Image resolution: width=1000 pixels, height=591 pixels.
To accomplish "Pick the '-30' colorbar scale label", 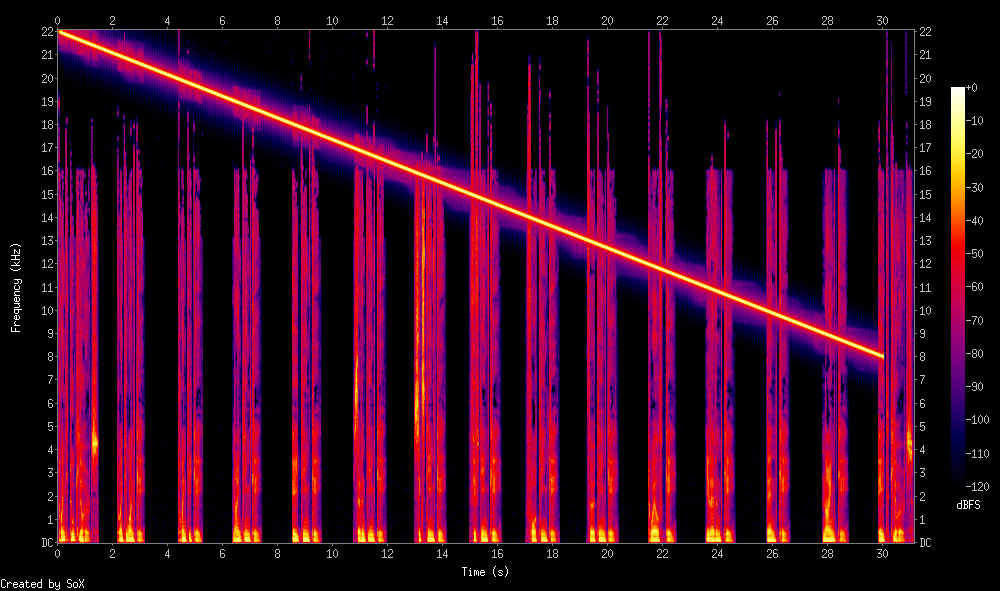I will (x=974, y=187).
